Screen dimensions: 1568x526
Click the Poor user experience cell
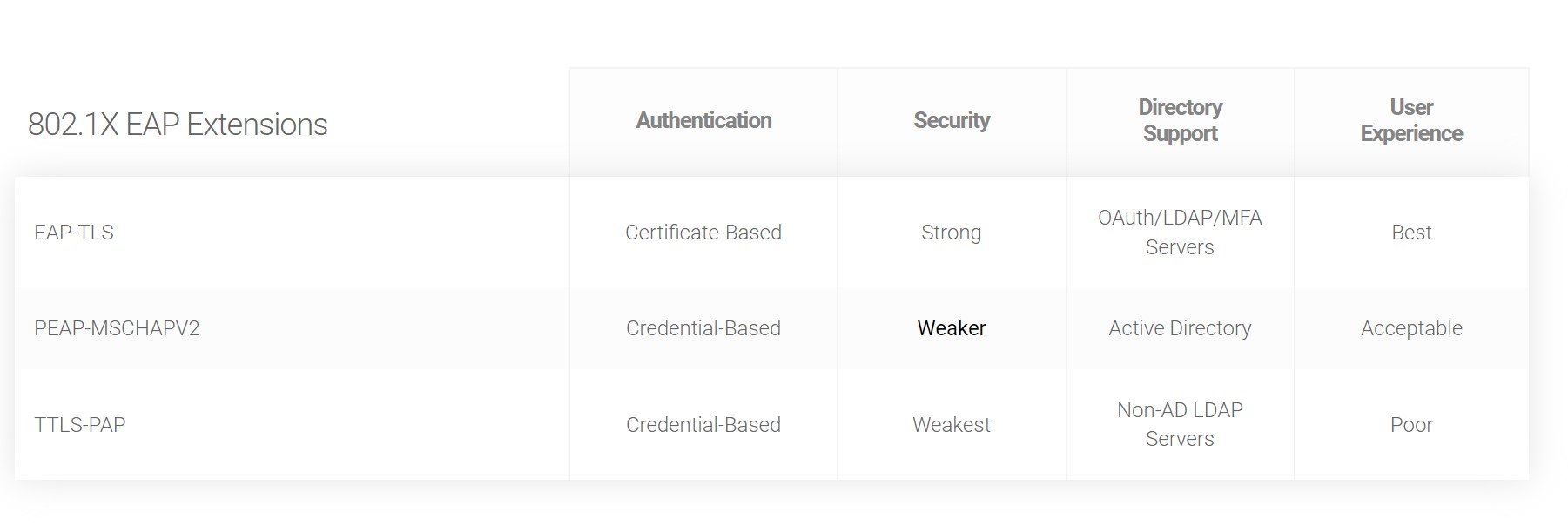[1411, 425]
